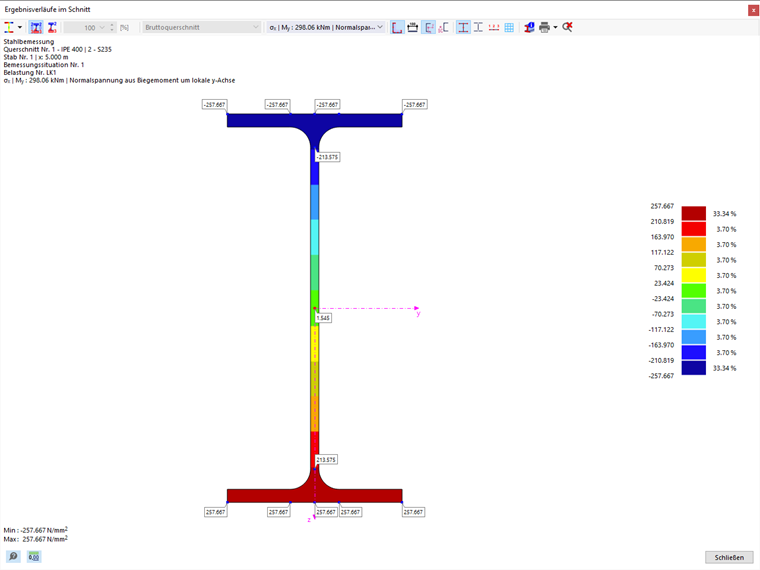Toggle the filled section view icon
Screen dimensions: 760x570
(463, 28)
